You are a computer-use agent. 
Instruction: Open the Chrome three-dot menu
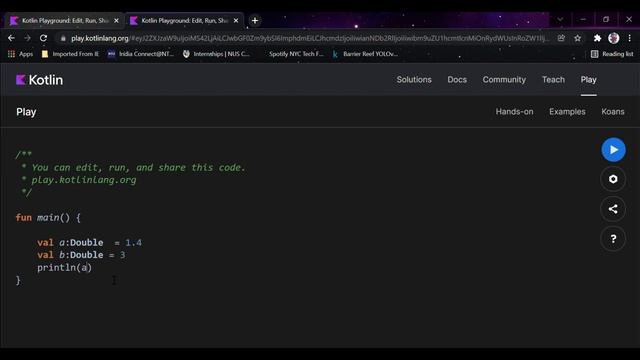pos(629,38)
